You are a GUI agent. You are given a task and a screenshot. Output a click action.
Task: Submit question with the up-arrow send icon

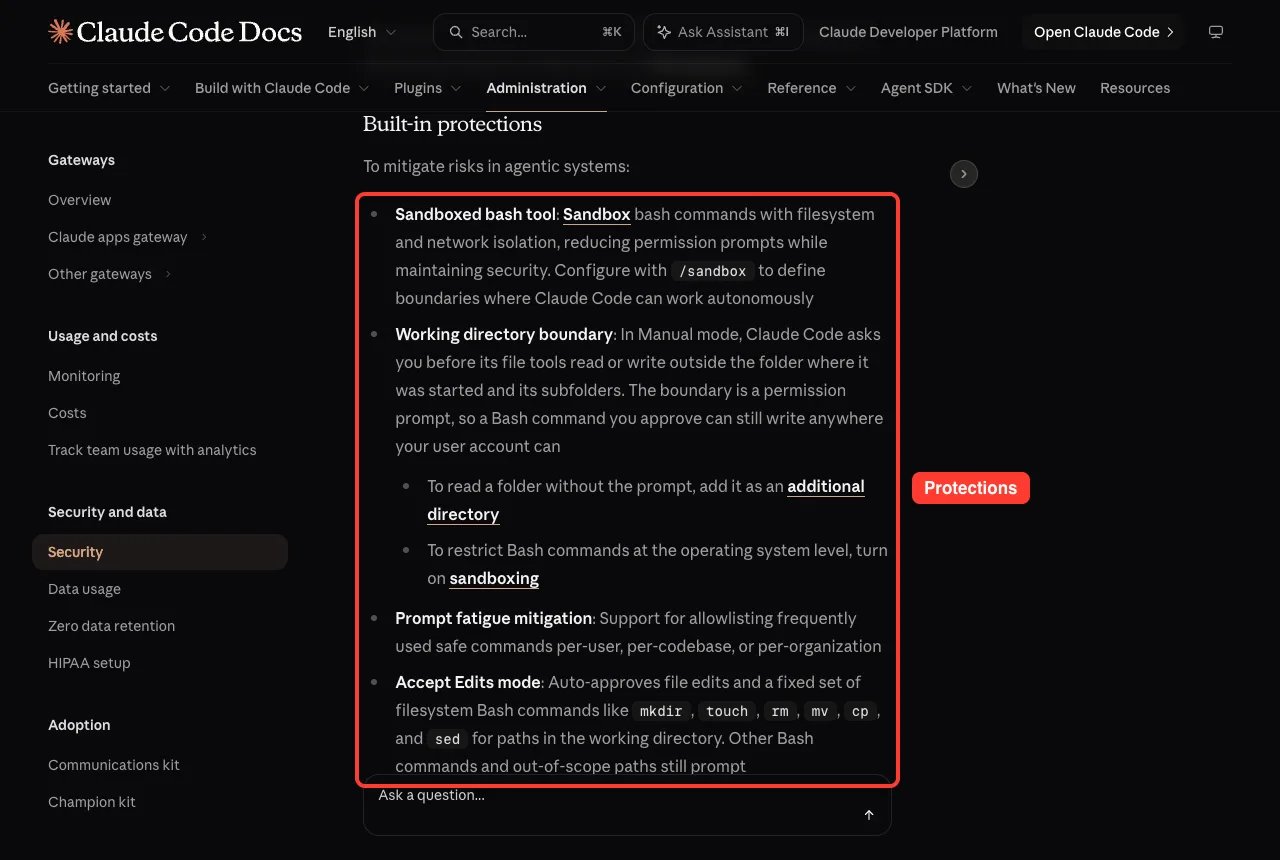[869, 815]
